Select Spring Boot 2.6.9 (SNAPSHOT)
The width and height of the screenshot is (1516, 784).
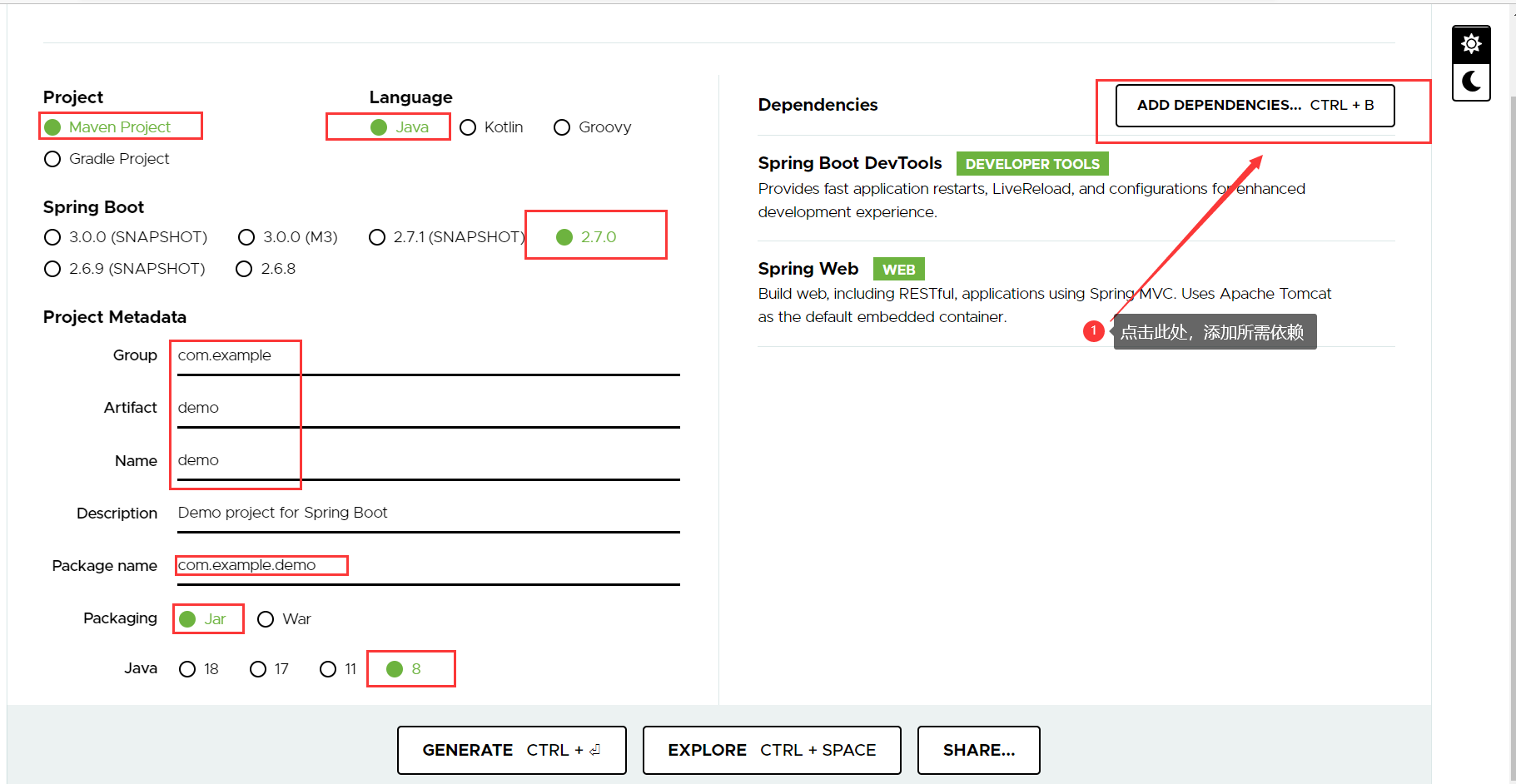tap(125, 269)
